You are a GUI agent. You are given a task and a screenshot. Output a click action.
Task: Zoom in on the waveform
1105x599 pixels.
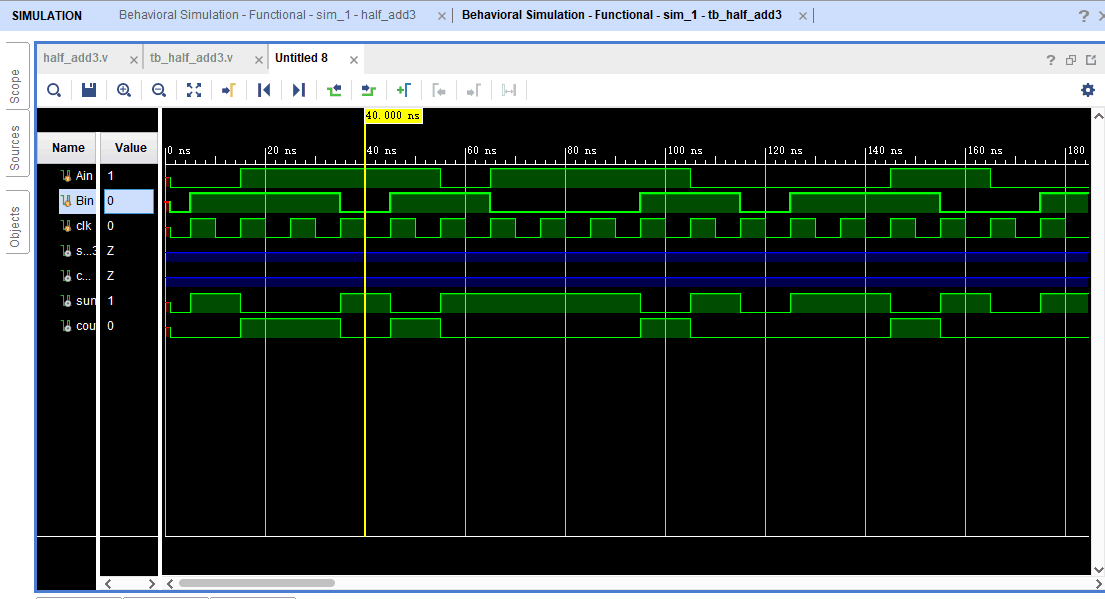point(124,90)
